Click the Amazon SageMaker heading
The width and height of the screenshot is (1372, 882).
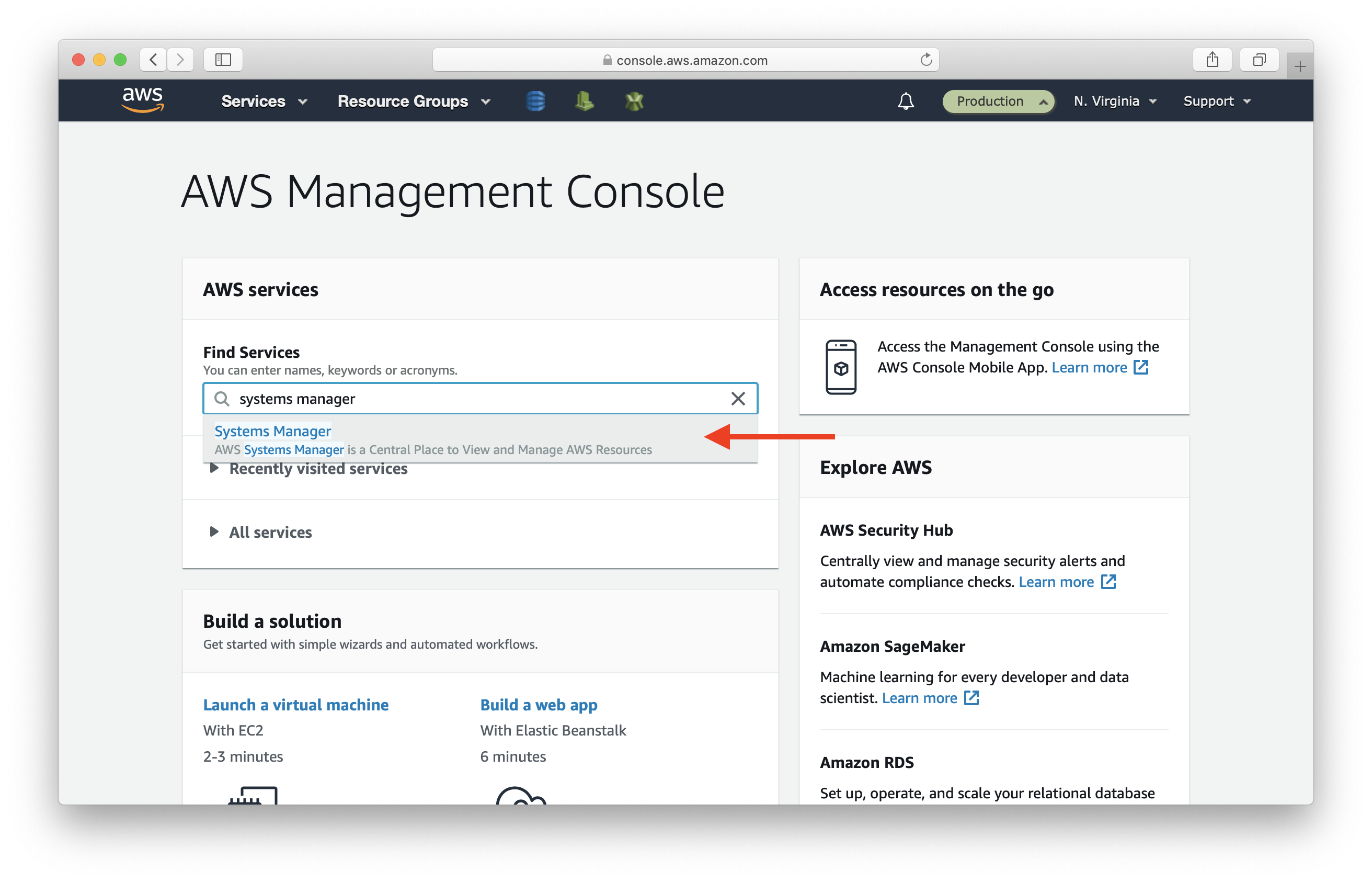point(893,647)
